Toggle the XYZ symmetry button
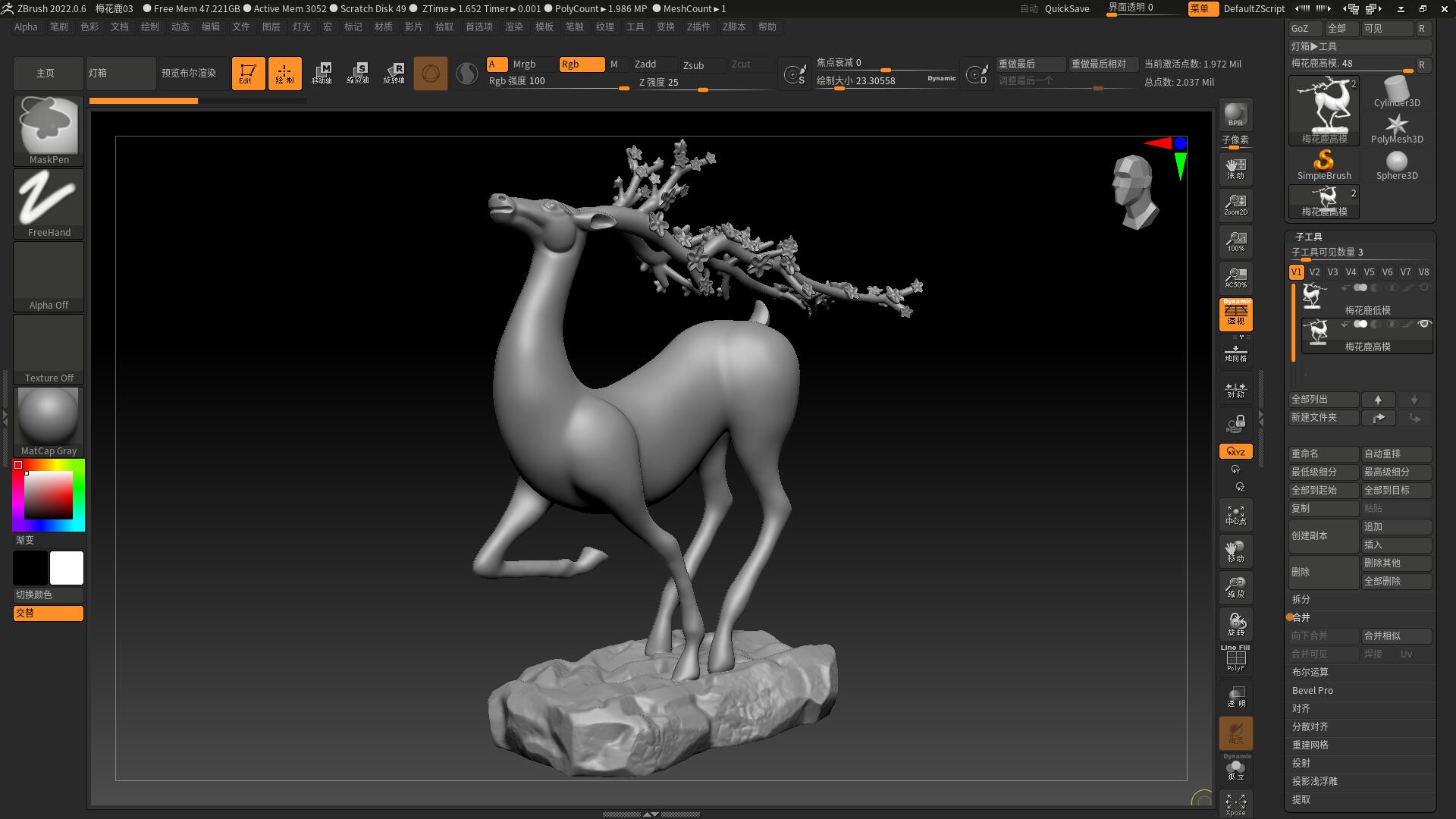1456x819 pixels. pyautogui.click(x=1235, y=450)
